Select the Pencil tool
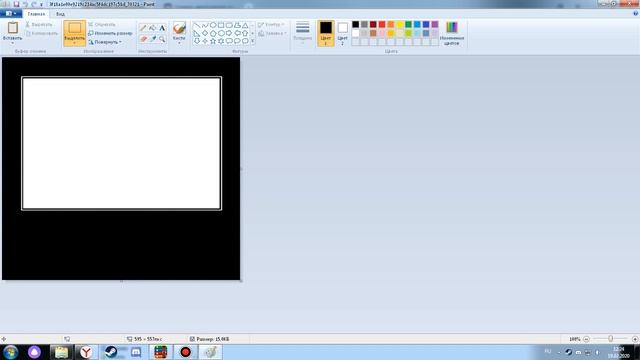Image resolution: width=640 pixels, height=360 pixels. [x=143, y=28]
